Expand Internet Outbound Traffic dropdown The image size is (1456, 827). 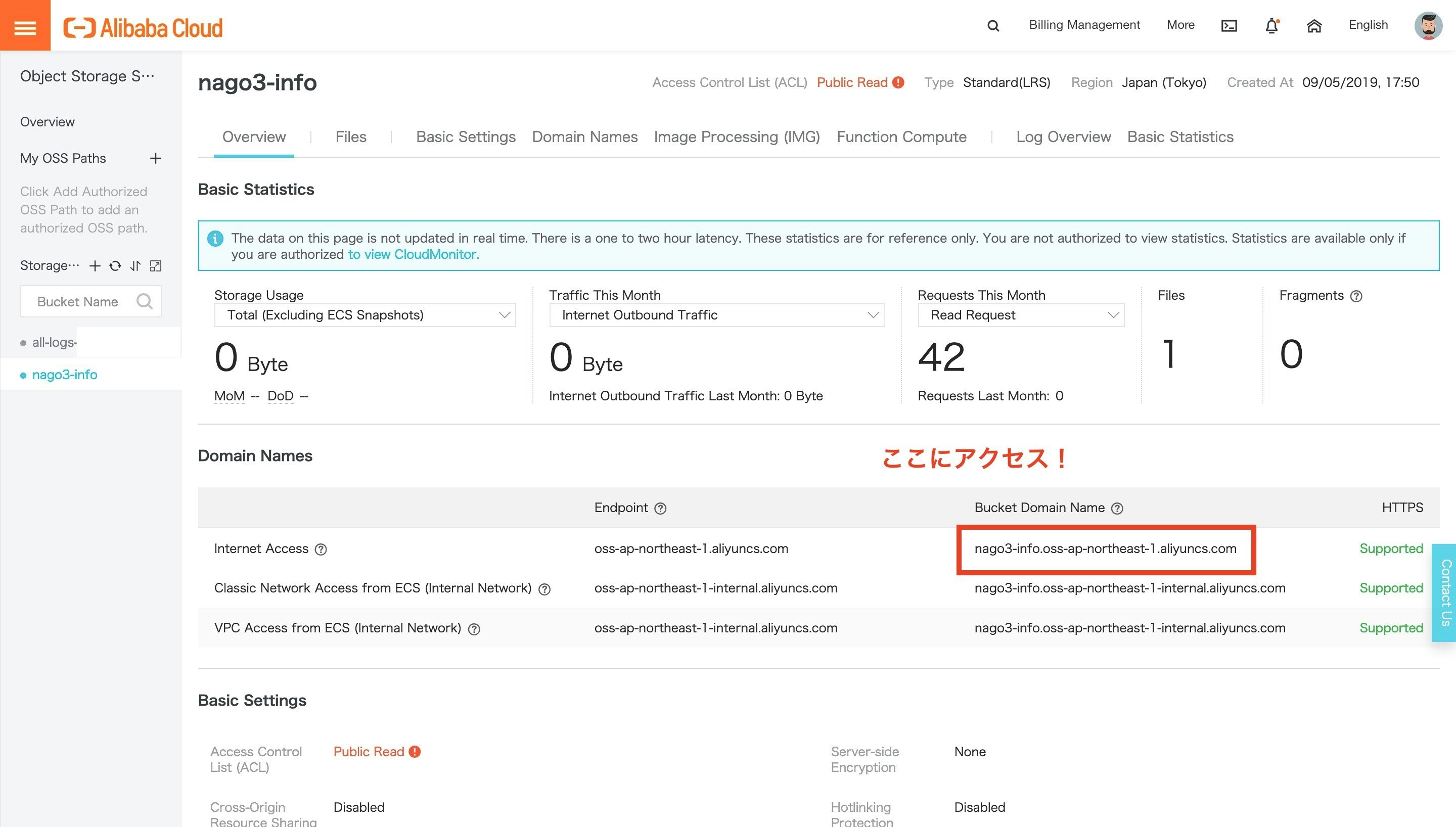pyautogui.click(x=717, y=314)
